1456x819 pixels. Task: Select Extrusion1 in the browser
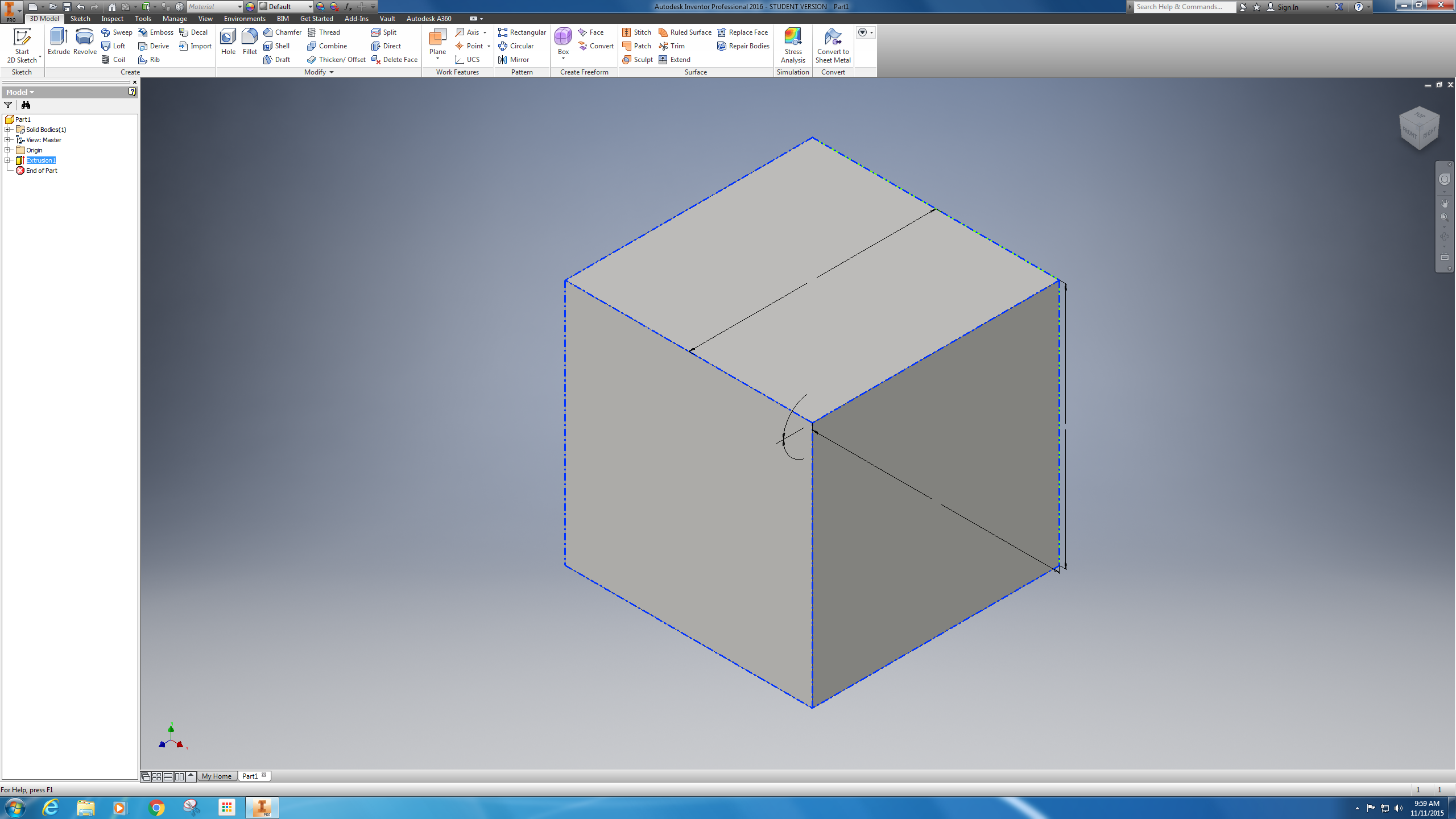coord(41,160)
